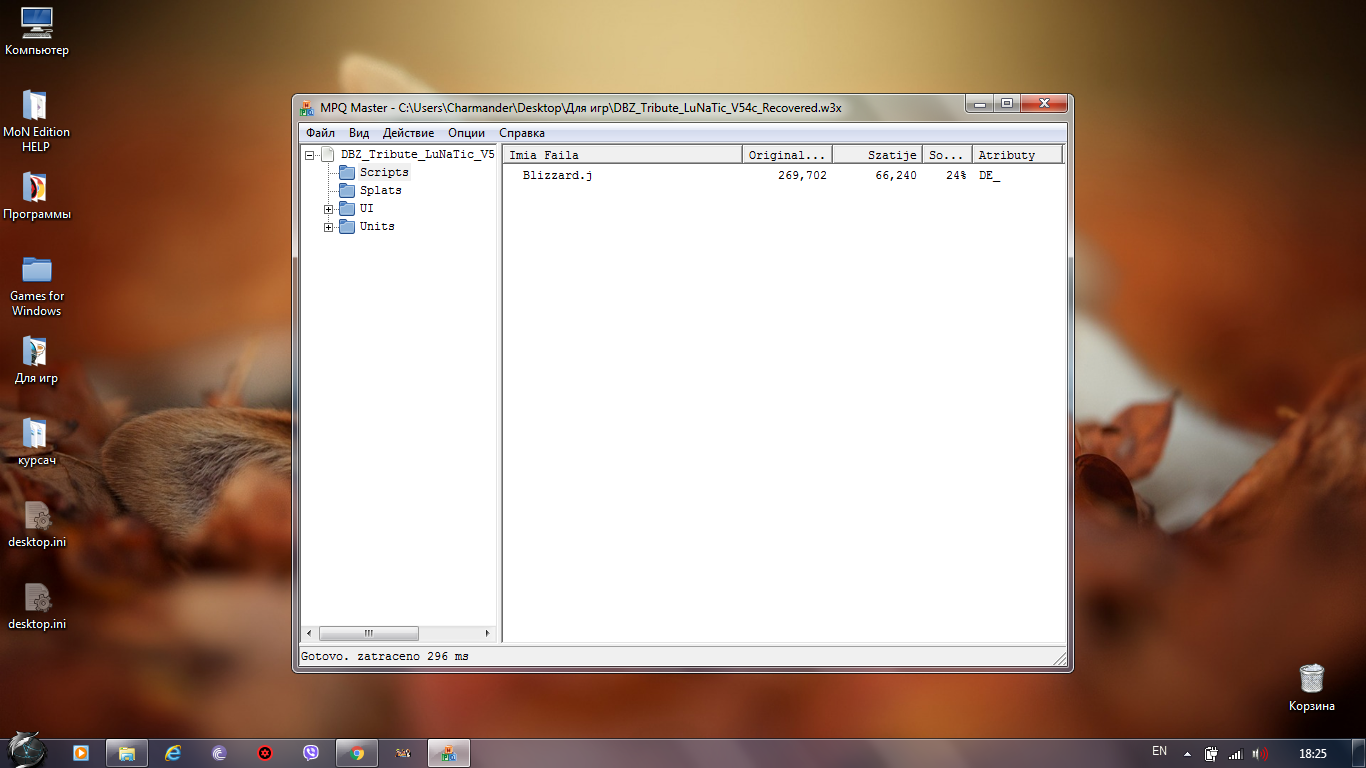This screenshot has width=1366, height=768.
Task: Select the Scripts folder in tree
Action: tap(384, 172)
